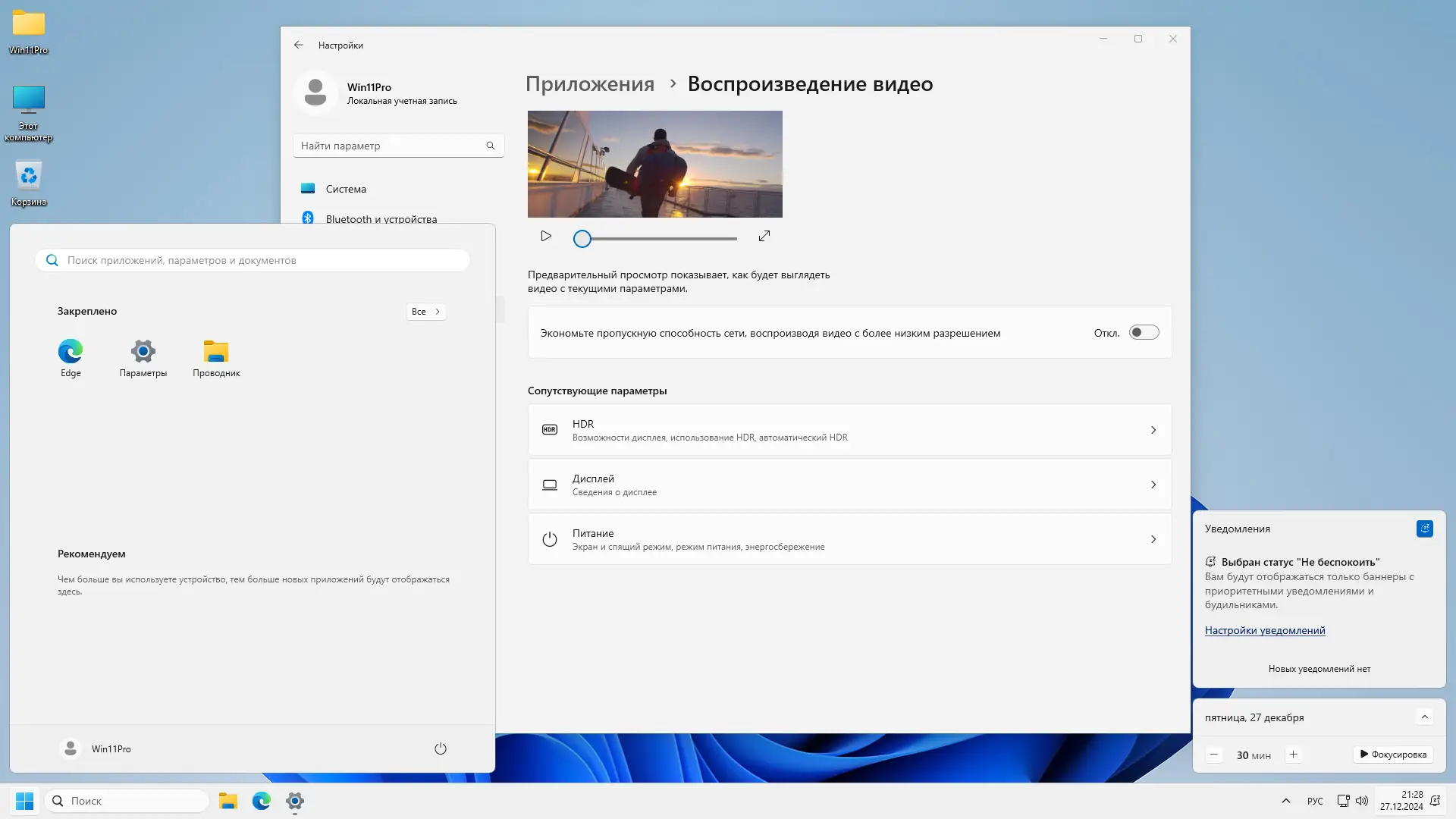Open Проводник pinned app icon
The width and height of the screenshot is (1456, 819).
pyautogui.click(x=216, y=352)
